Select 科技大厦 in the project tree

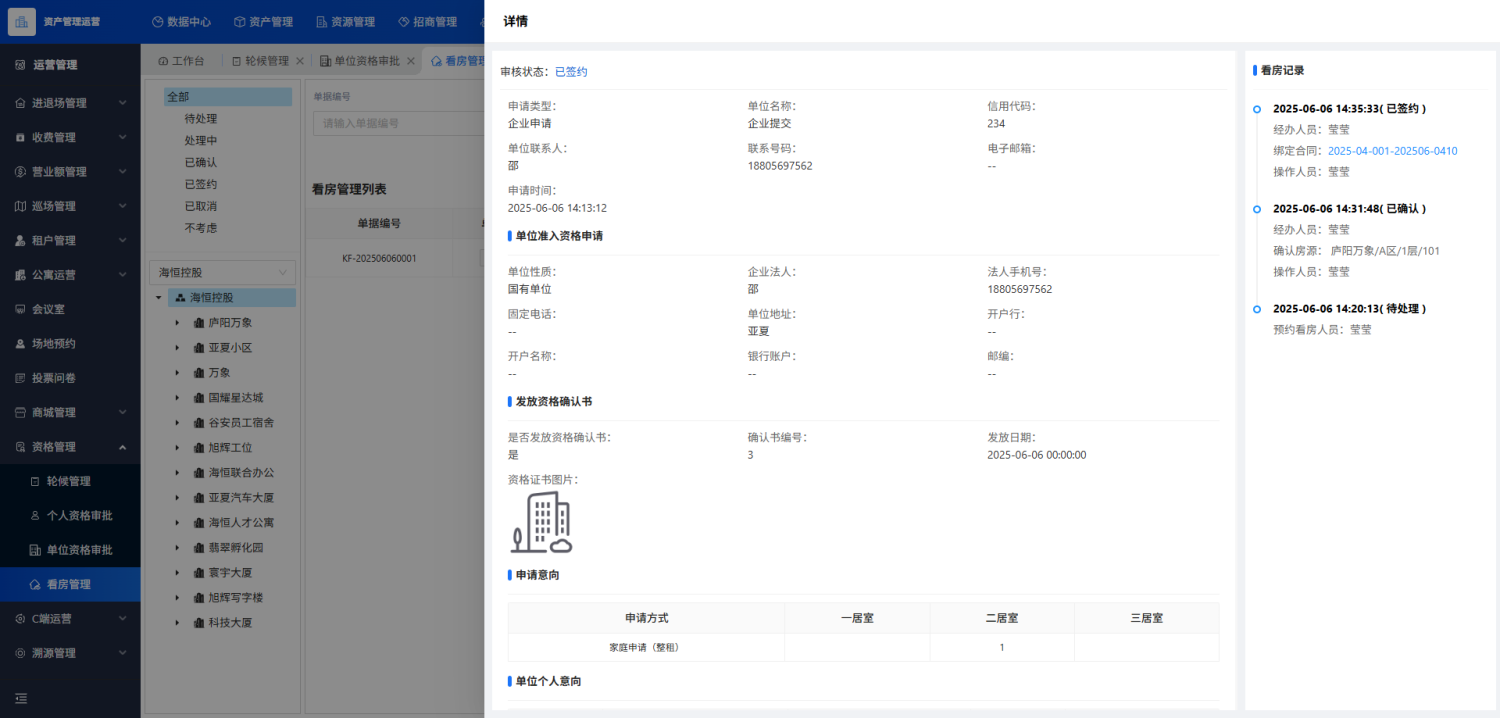pos(230,623)
